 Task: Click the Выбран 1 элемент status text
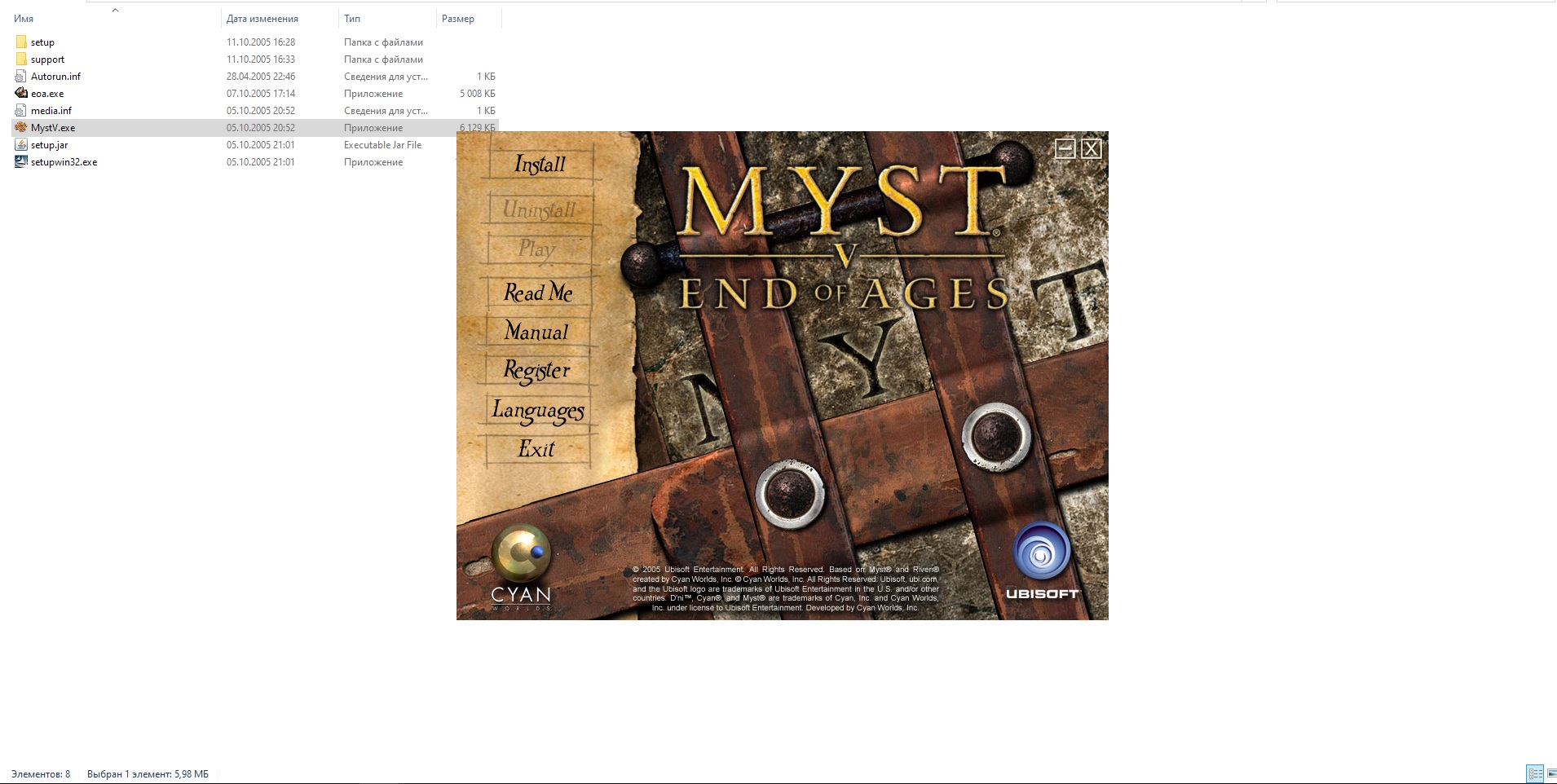[148, 774]
